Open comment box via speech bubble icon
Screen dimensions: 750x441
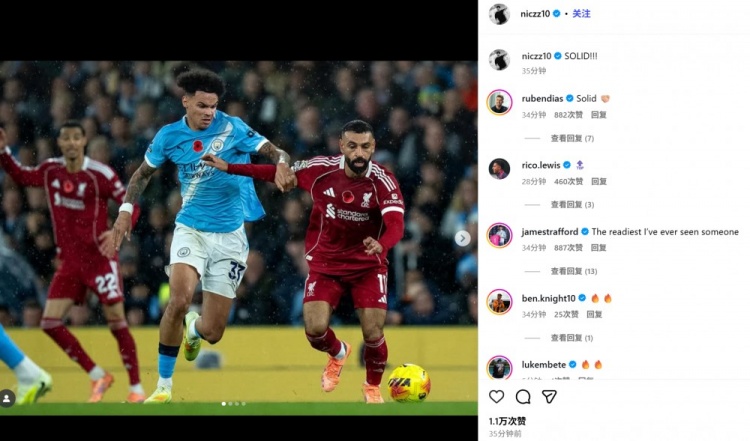click(523, 397)
